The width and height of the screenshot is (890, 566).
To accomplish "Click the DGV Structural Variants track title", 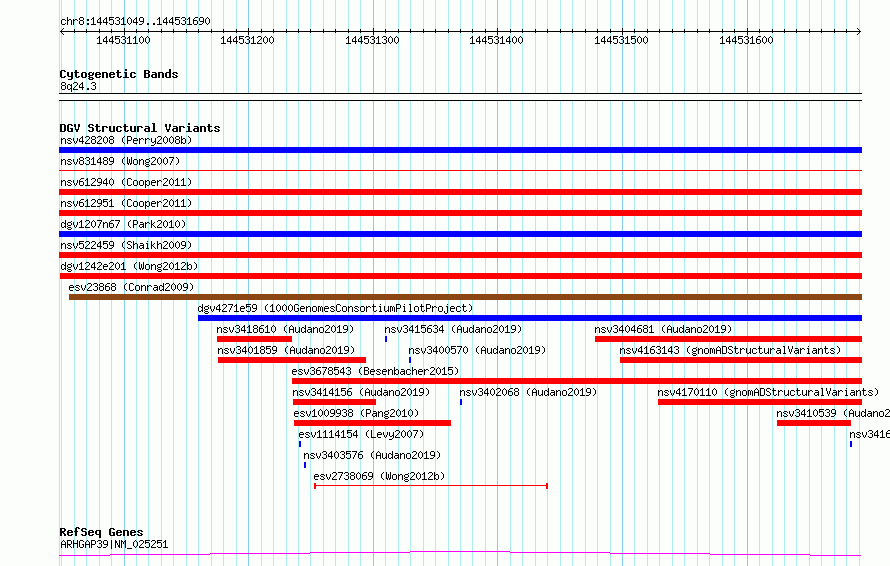I will click(x=140, y=128).
